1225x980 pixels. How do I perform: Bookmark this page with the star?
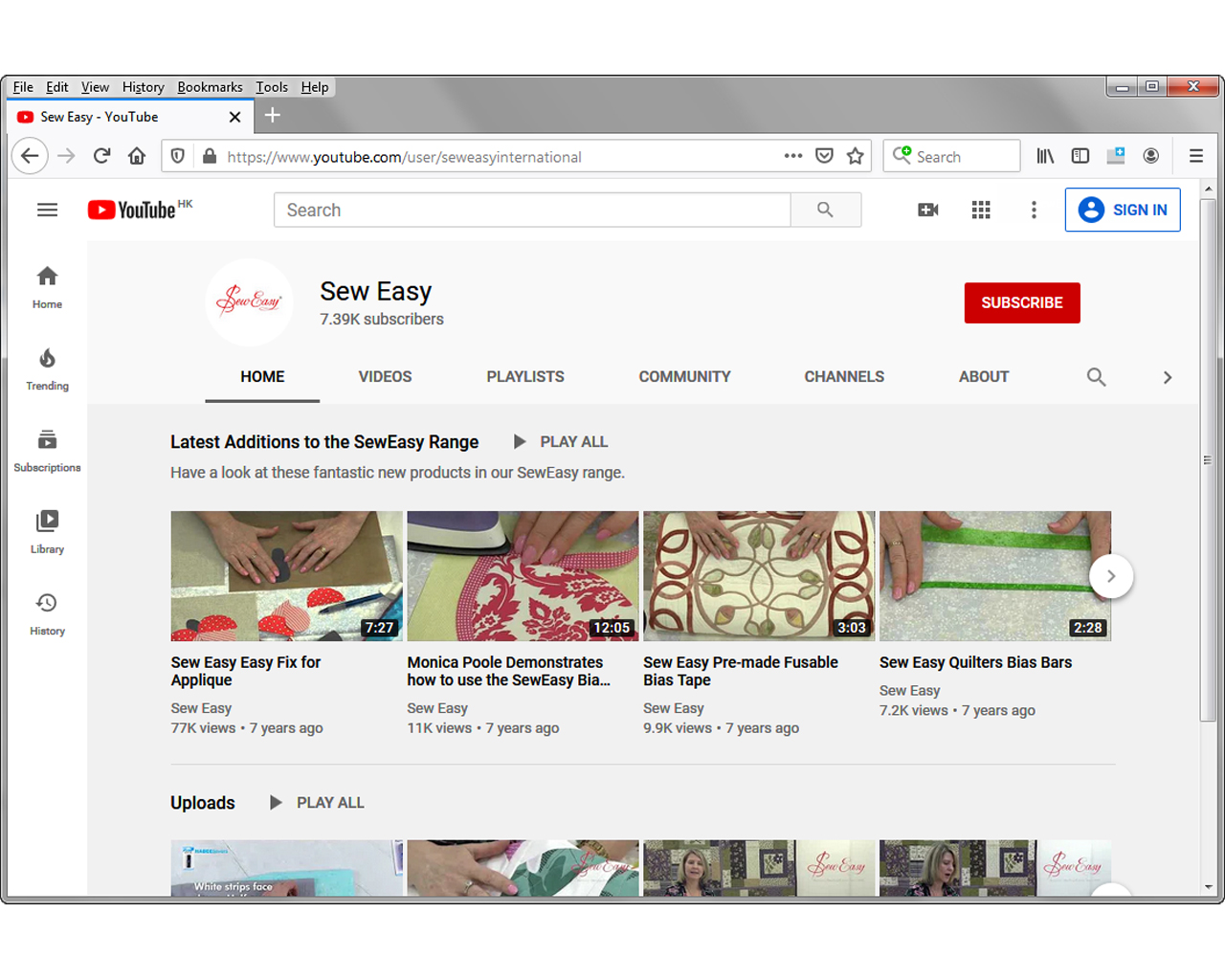(856, 156)
